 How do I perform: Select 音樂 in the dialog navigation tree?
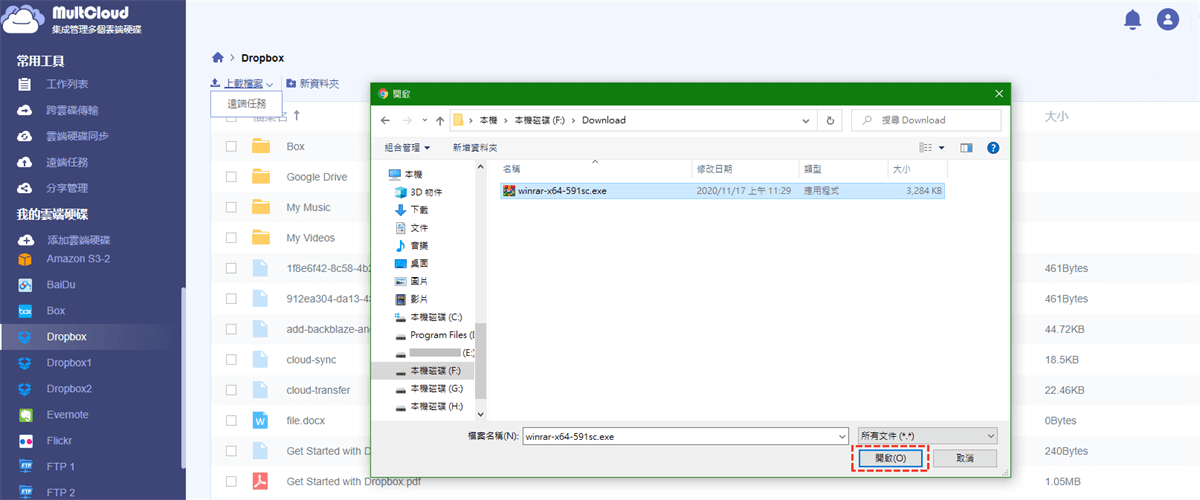click(x=419, y=246)
